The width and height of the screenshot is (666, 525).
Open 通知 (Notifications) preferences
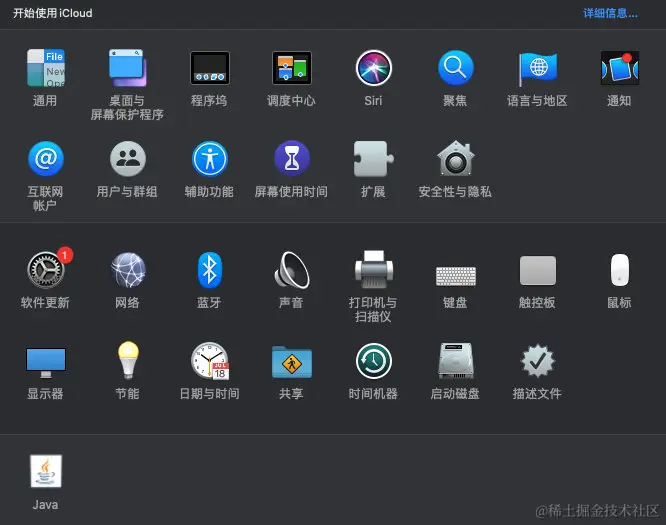pos(619,68)
